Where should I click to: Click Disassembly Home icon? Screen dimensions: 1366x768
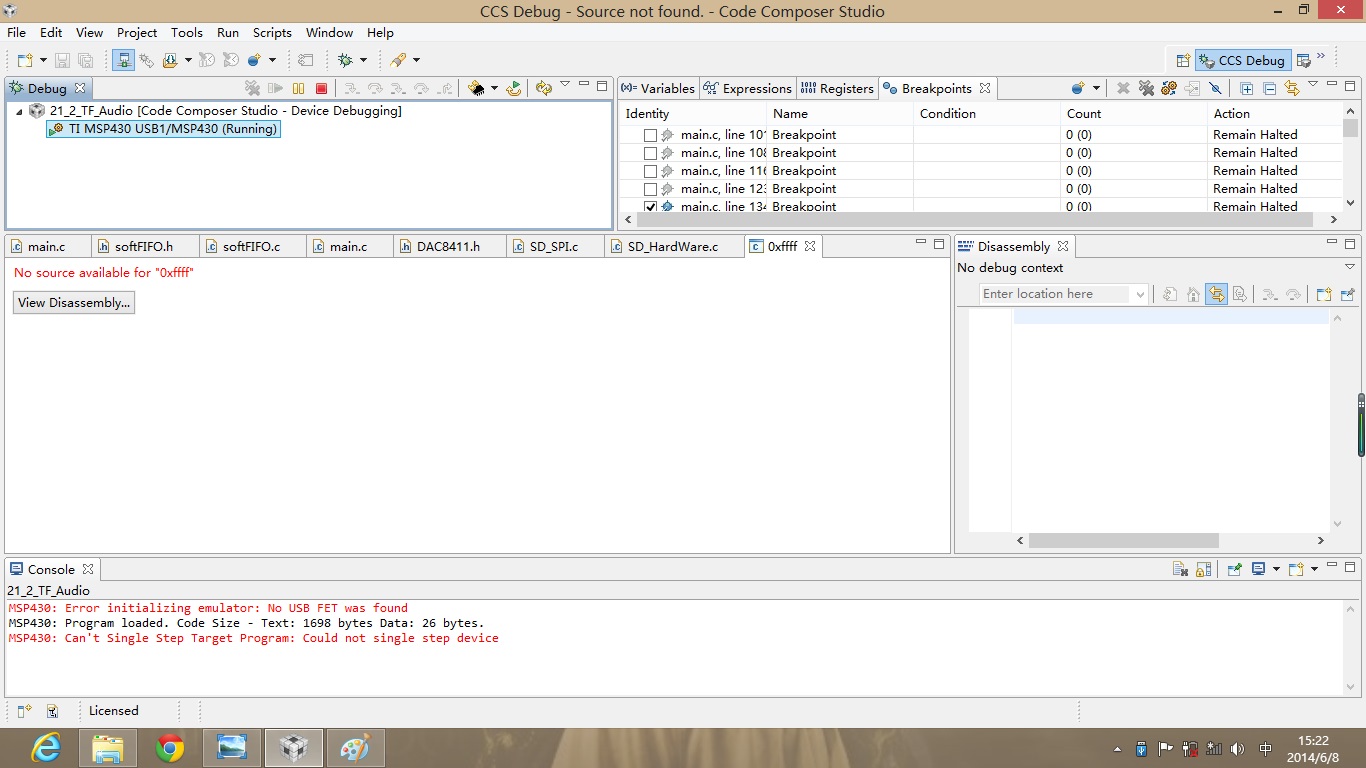point(1193,294)
